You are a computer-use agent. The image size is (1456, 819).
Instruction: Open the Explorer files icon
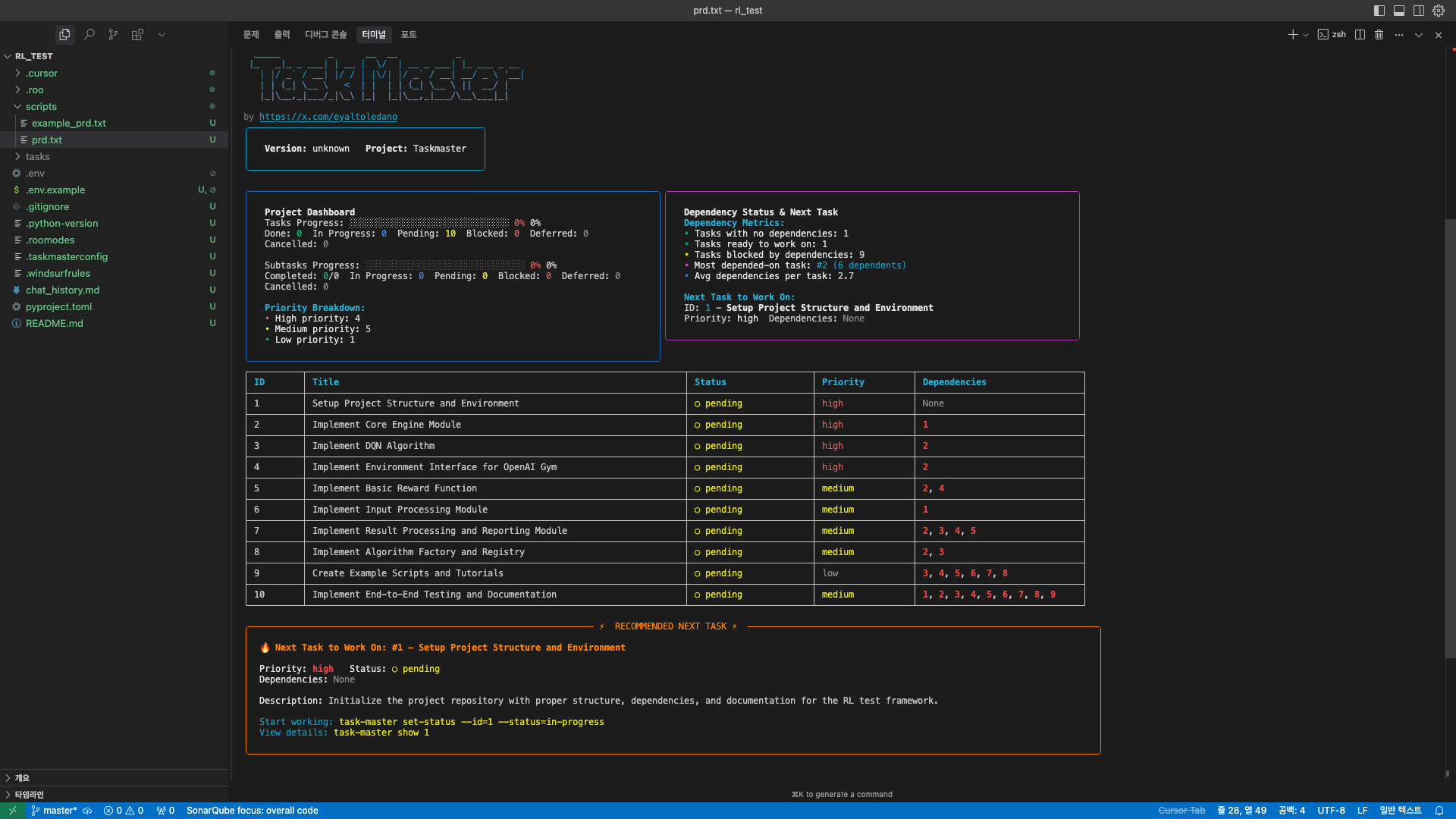coord(64,34)
